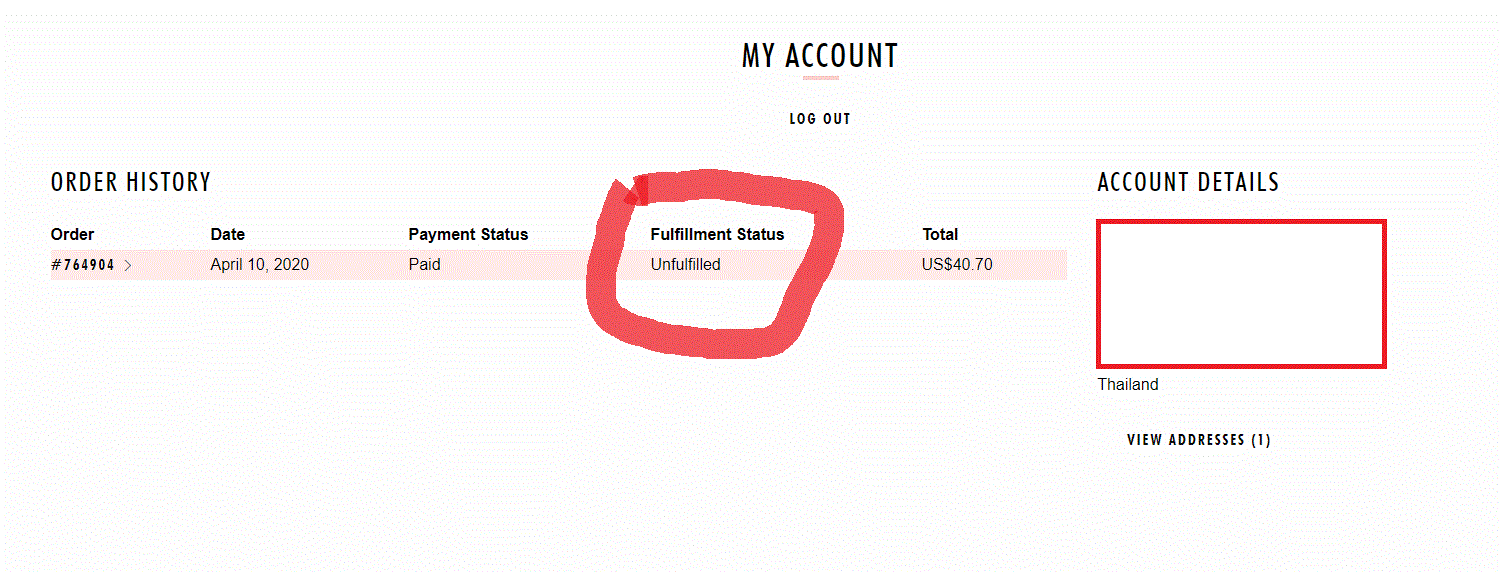Click the Thailand country text

point(1128,385)
